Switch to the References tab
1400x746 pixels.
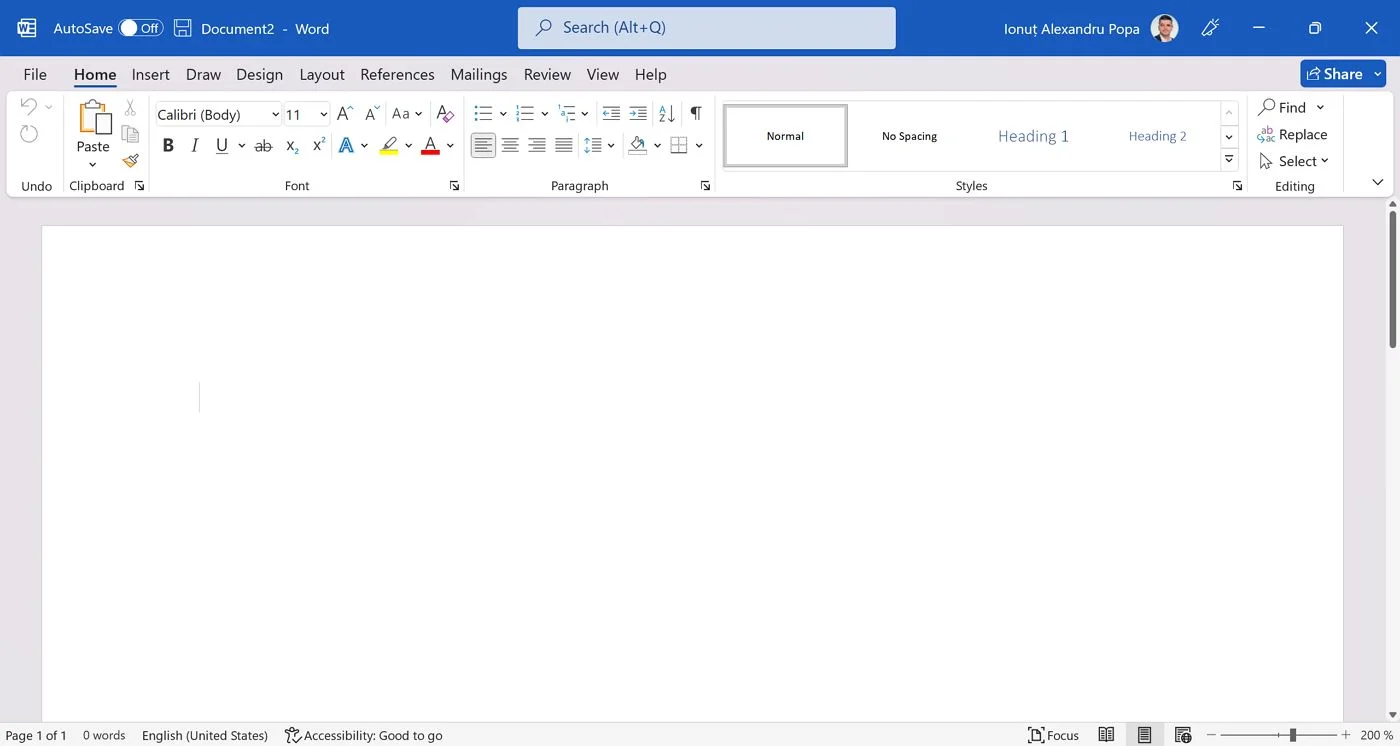click(x=397, y=74)
